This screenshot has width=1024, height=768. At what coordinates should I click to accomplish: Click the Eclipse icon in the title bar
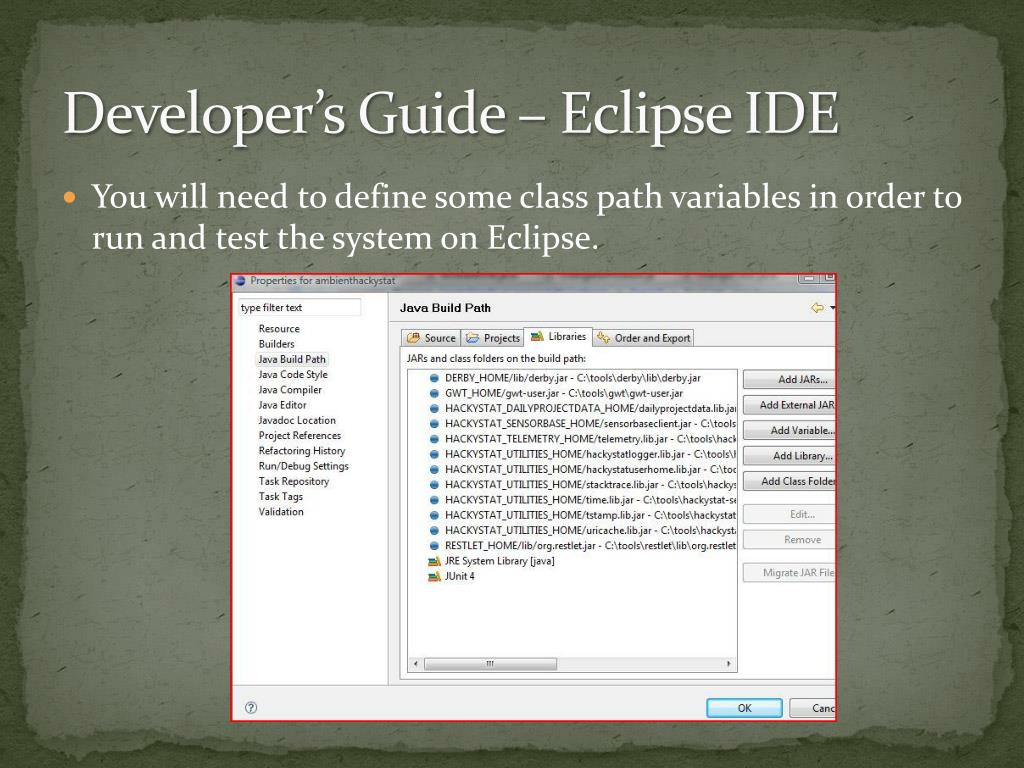[240, 281]
